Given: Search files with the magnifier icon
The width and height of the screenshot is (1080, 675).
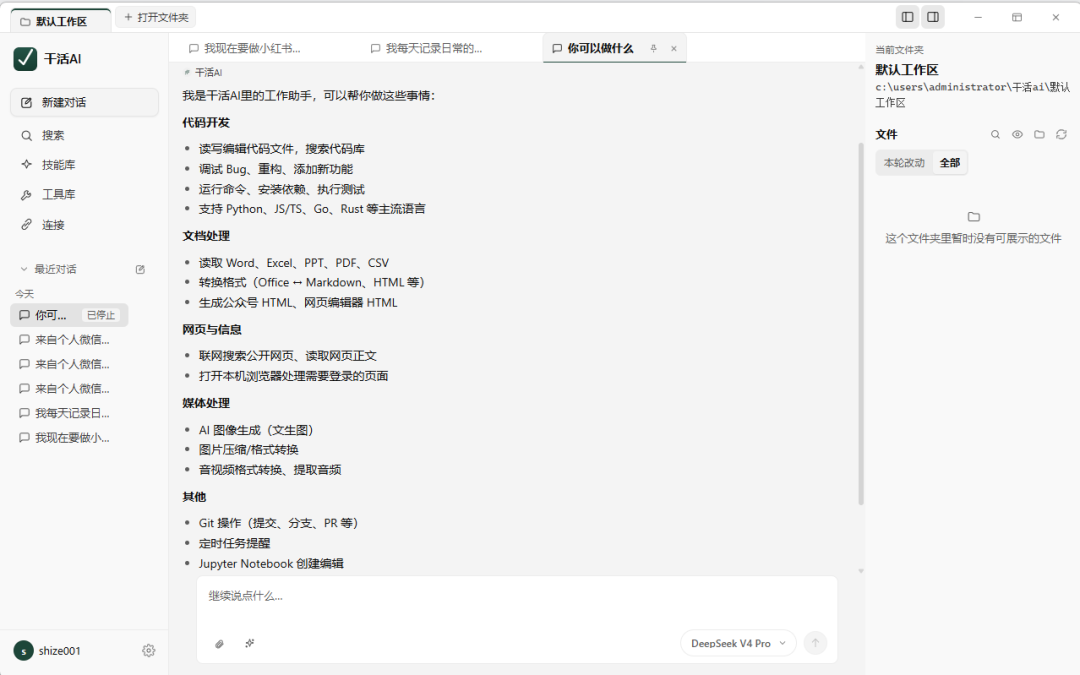Looking at the screenshot, I should tap(995, 135).
